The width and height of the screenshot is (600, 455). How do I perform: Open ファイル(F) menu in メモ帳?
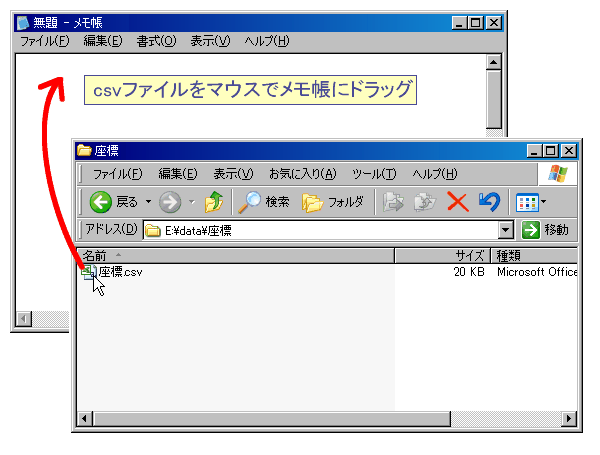tap(45, 41)
